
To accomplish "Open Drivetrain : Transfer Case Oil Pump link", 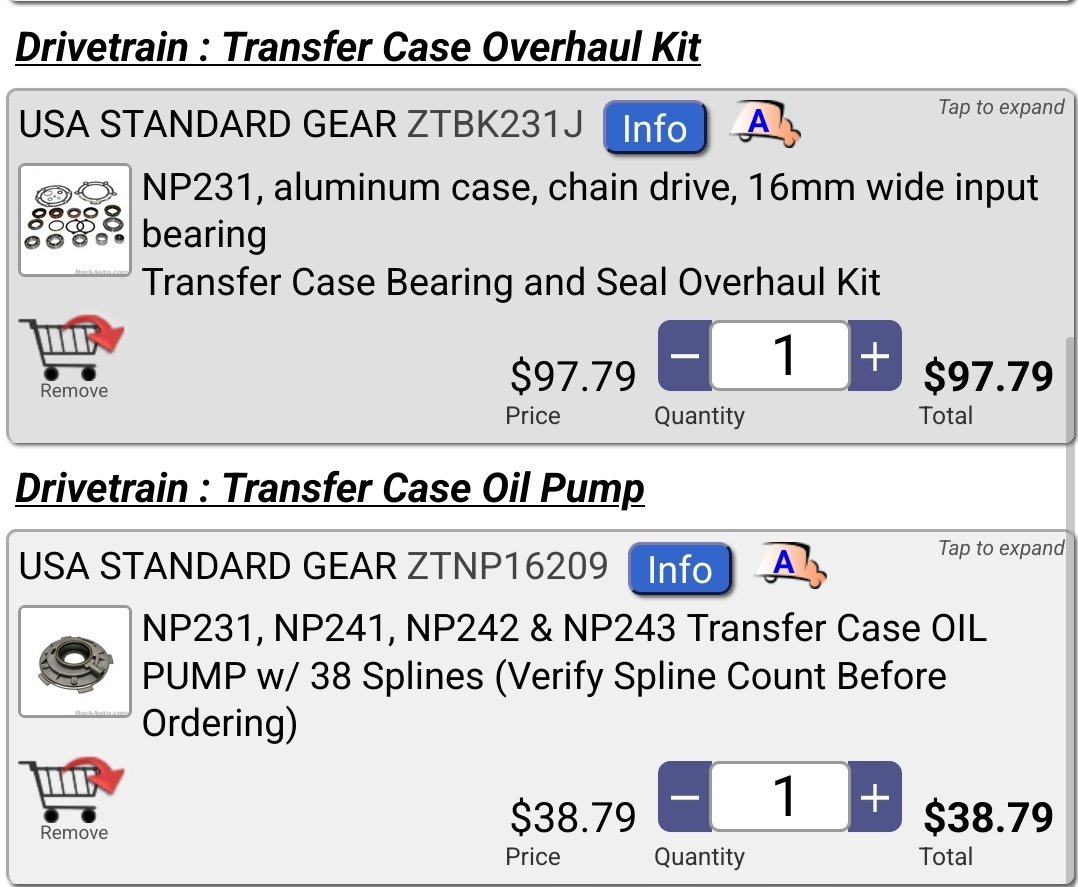I will point(330,488).
